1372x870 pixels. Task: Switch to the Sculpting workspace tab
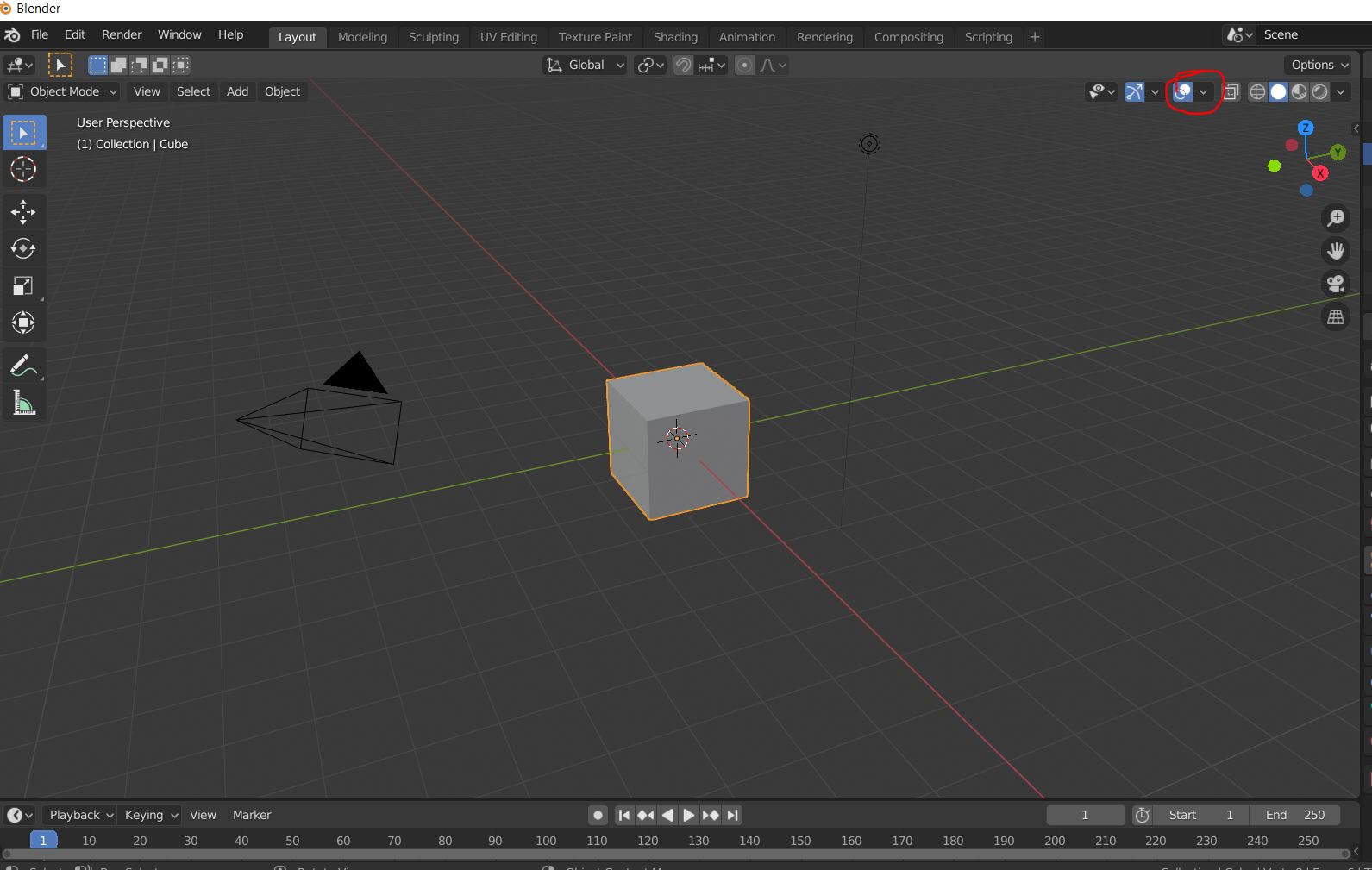[x=434, y=37]
